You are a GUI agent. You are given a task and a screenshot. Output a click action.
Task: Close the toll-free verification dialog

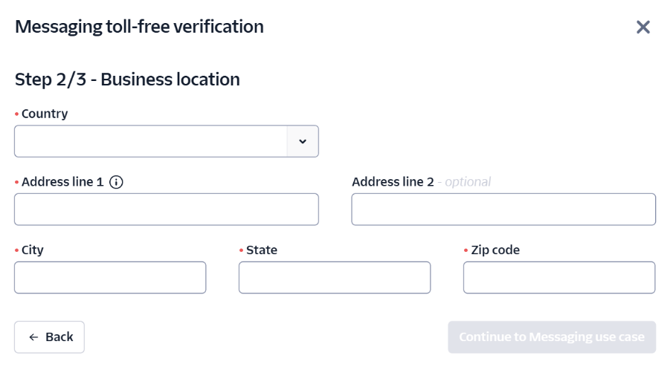(x=643, y=27)
